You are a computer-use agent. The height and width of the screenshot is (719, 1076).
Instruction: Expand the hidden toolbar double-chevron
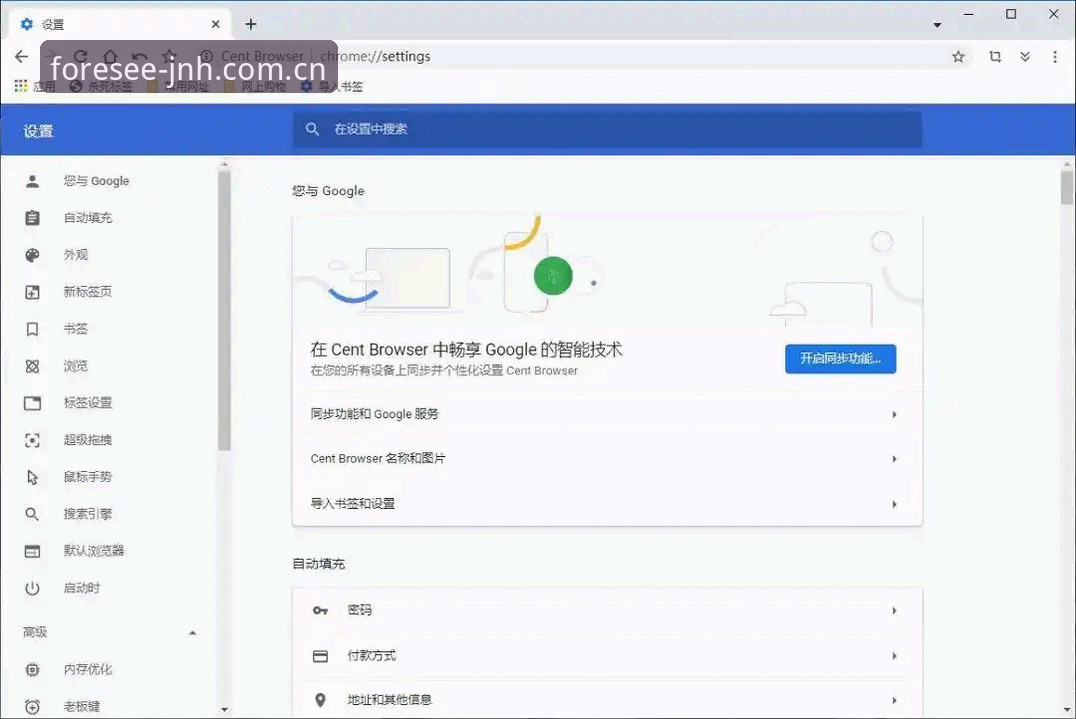1025,57
